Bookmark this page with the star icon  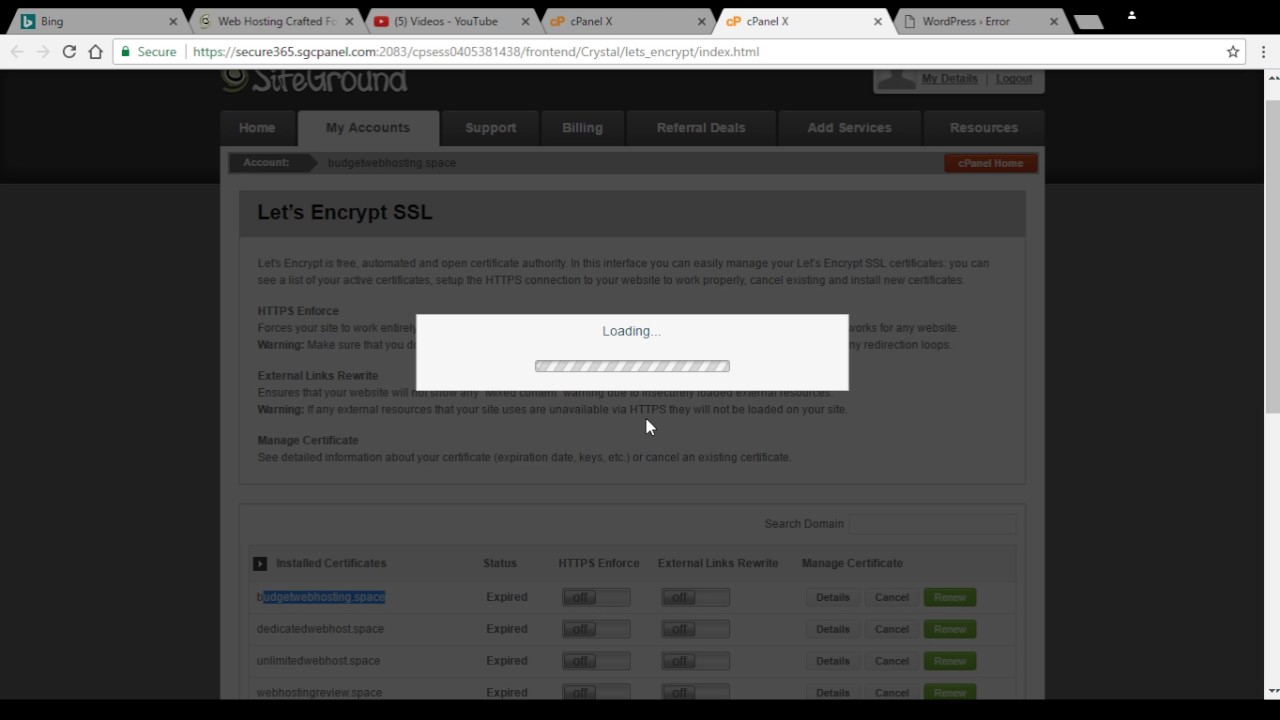point(1233,52)
